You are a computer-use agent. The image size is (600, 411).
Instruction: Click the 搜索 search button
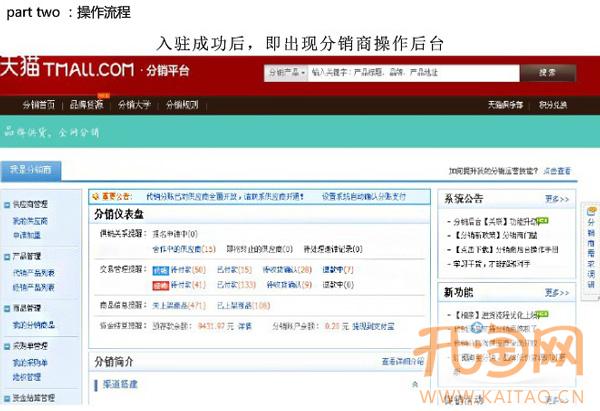point(547,72)
